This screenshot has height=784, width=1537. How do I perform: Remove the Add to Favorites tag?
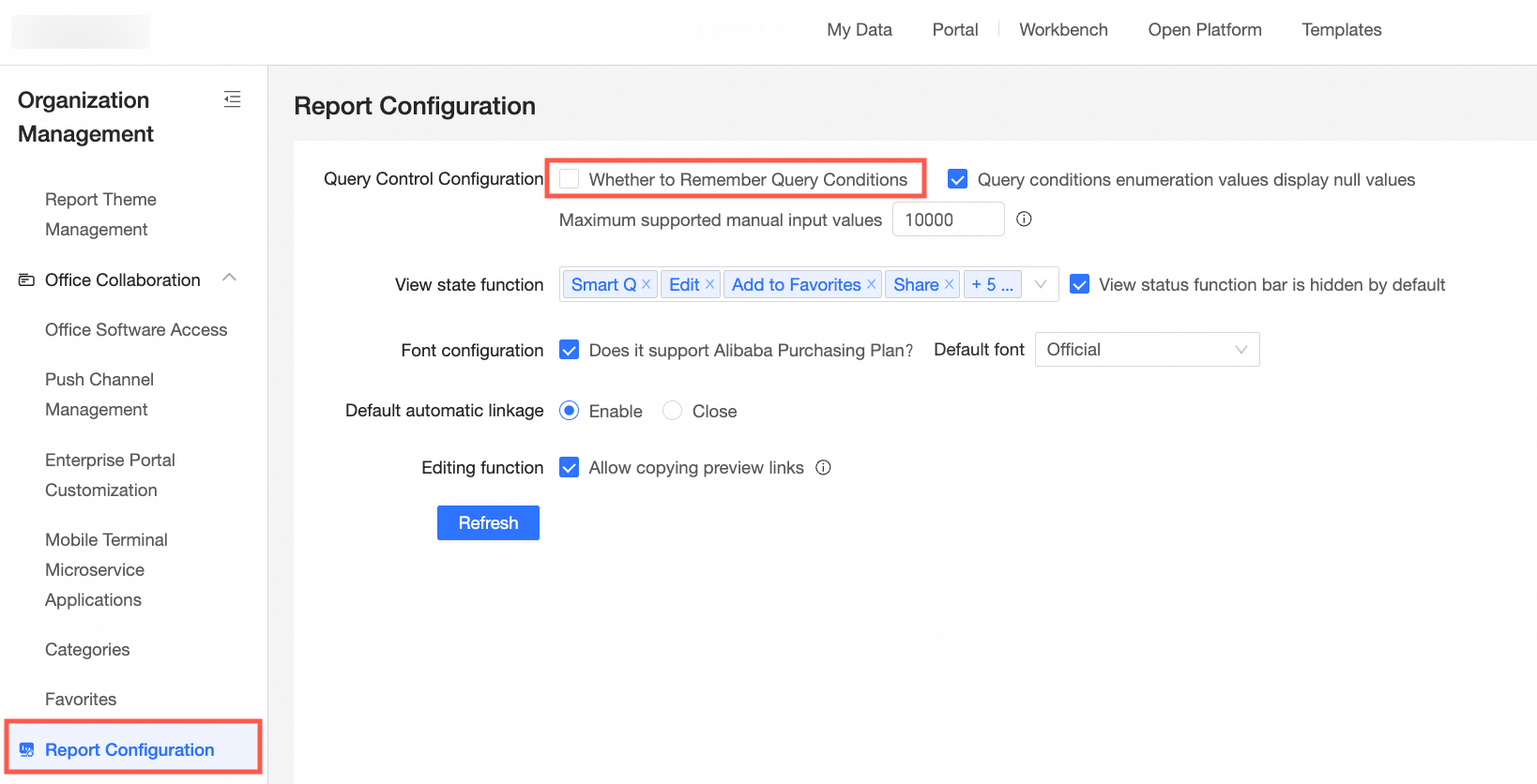pos(871,284)
